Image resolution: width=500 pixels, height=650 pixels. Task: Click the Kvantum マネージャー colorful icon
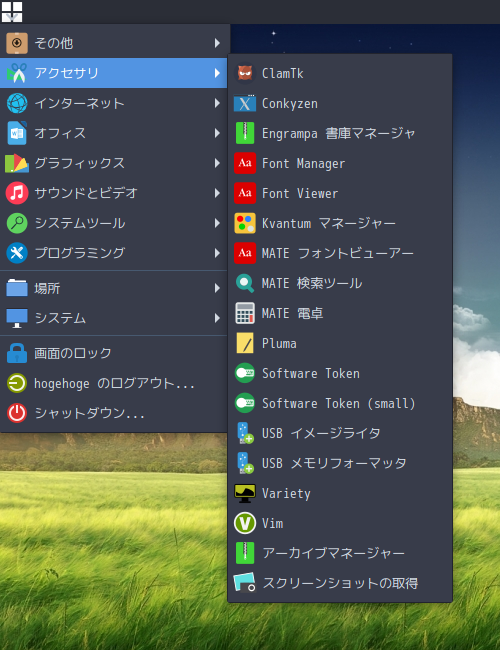[245, 223]
